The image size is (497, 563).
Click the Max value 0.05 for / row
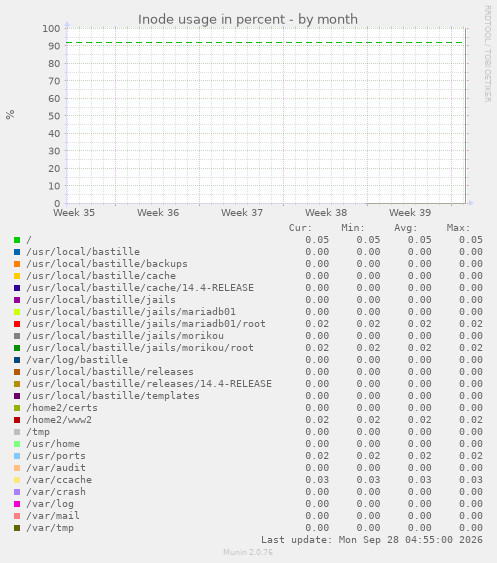pos(471,240)
